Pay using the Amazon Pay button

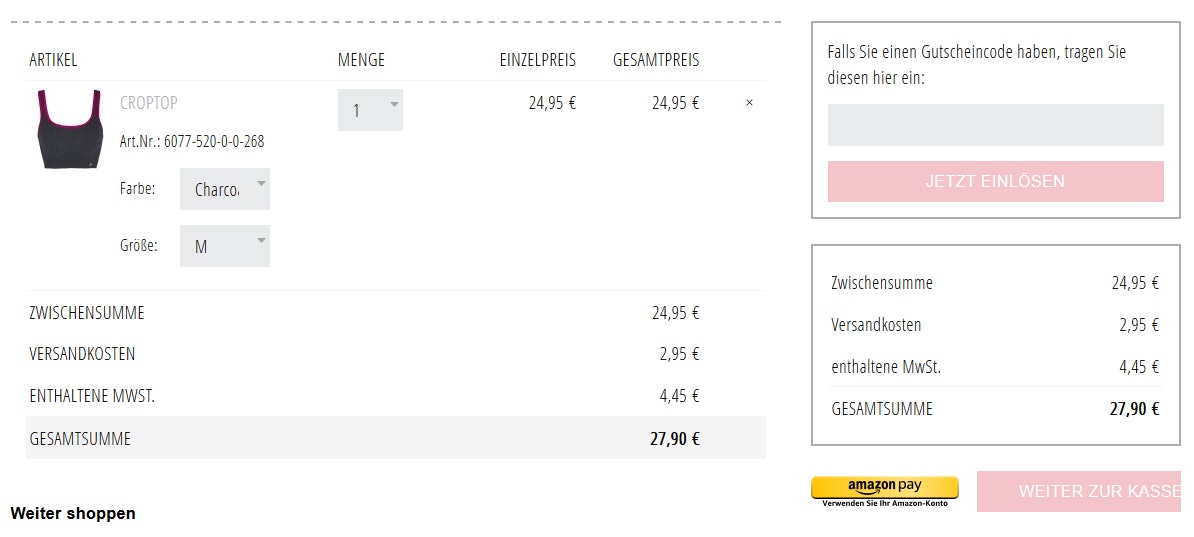(x=884, y=490)
